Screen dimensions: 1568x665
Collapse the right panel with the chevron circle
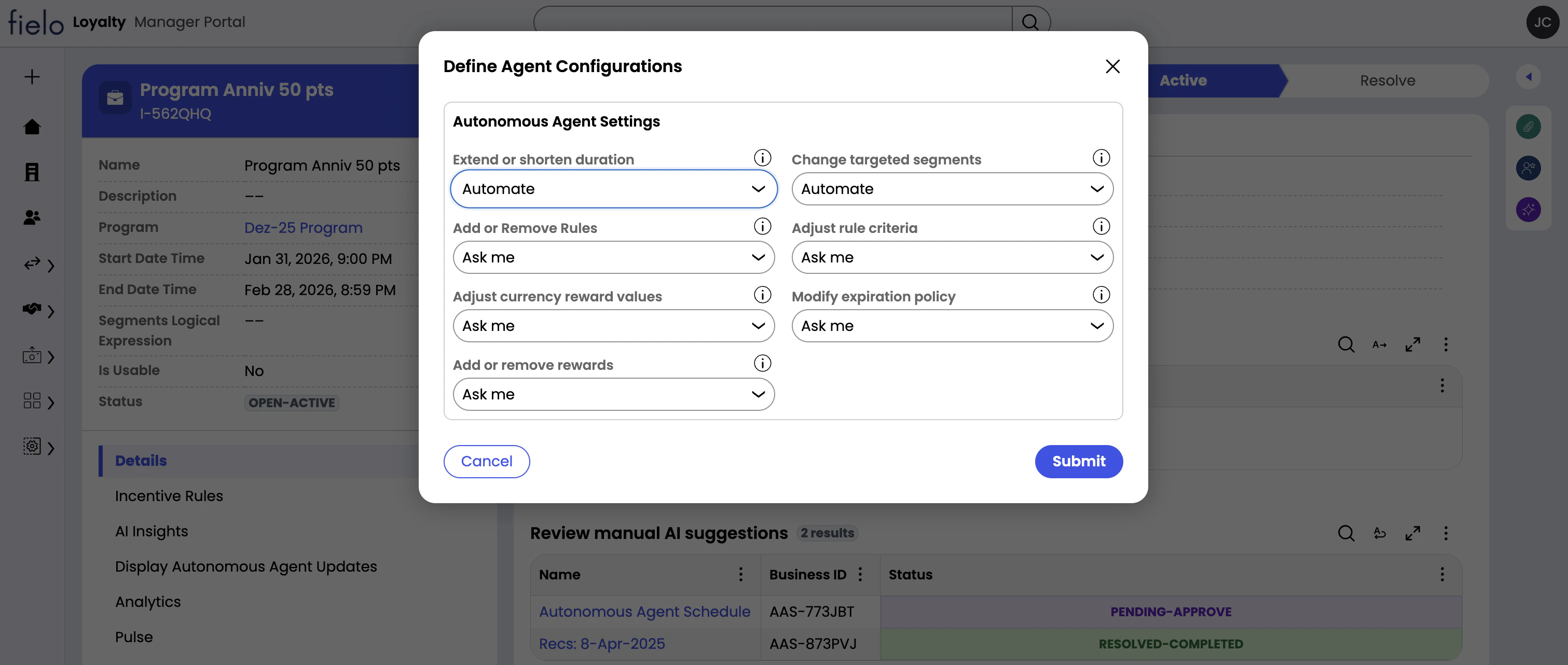[x=1530, y=77]
